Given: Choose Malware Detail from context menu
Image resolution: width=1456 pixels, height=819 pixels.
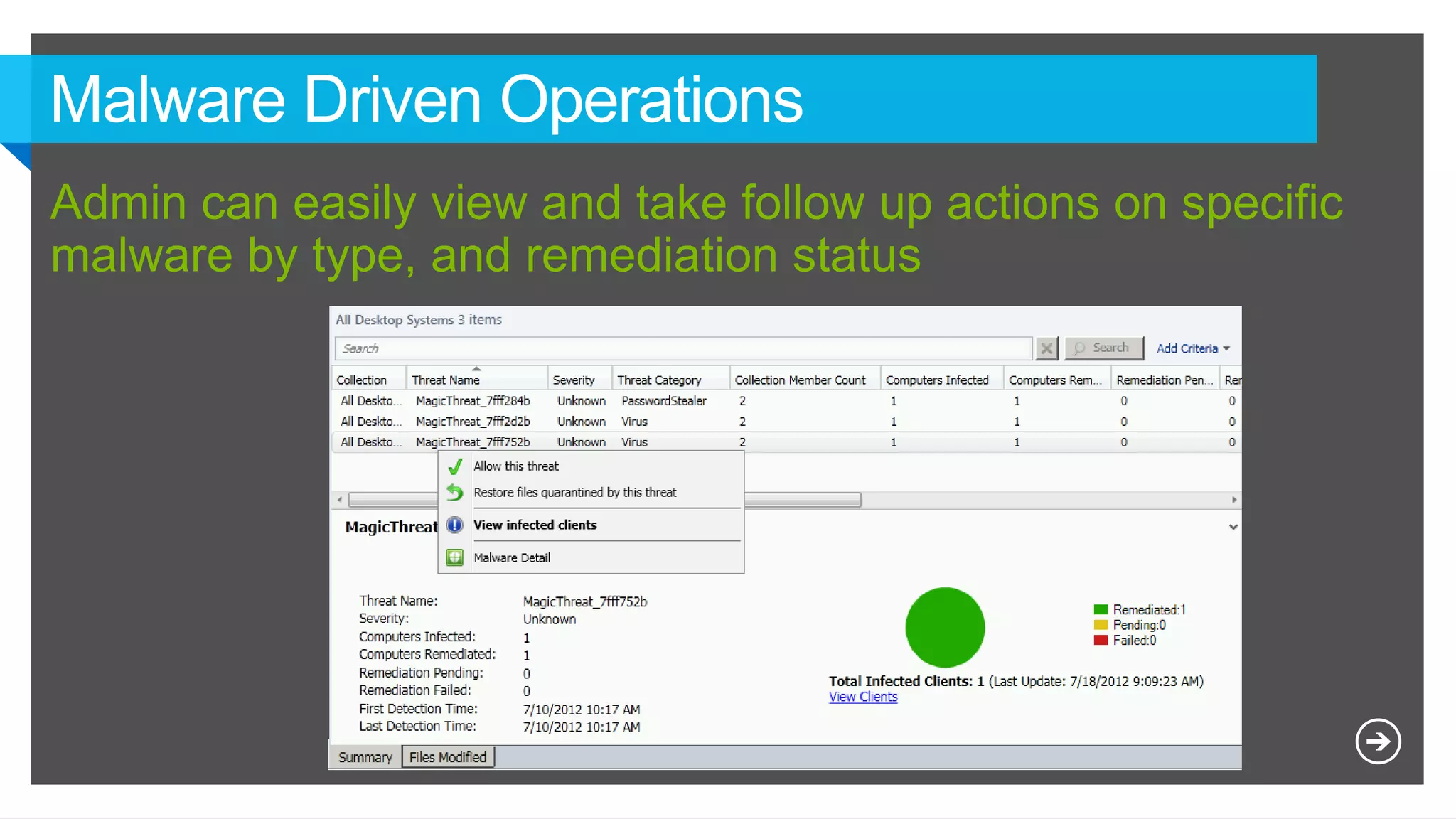Looking at the screenshot, I should tap(512, 557).
